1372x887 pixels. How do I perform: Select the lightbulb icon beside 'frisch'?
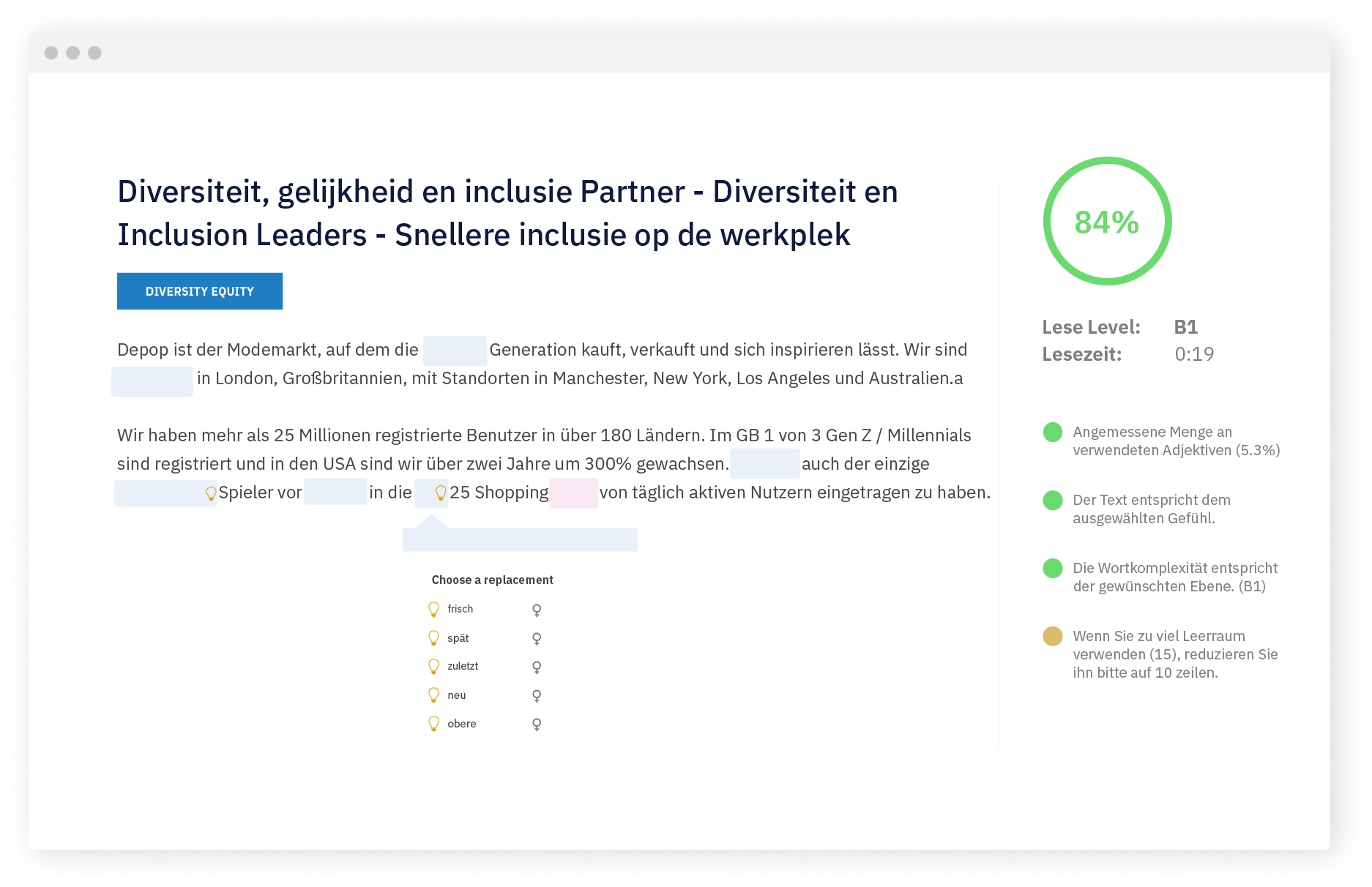(x=433, y=610)
